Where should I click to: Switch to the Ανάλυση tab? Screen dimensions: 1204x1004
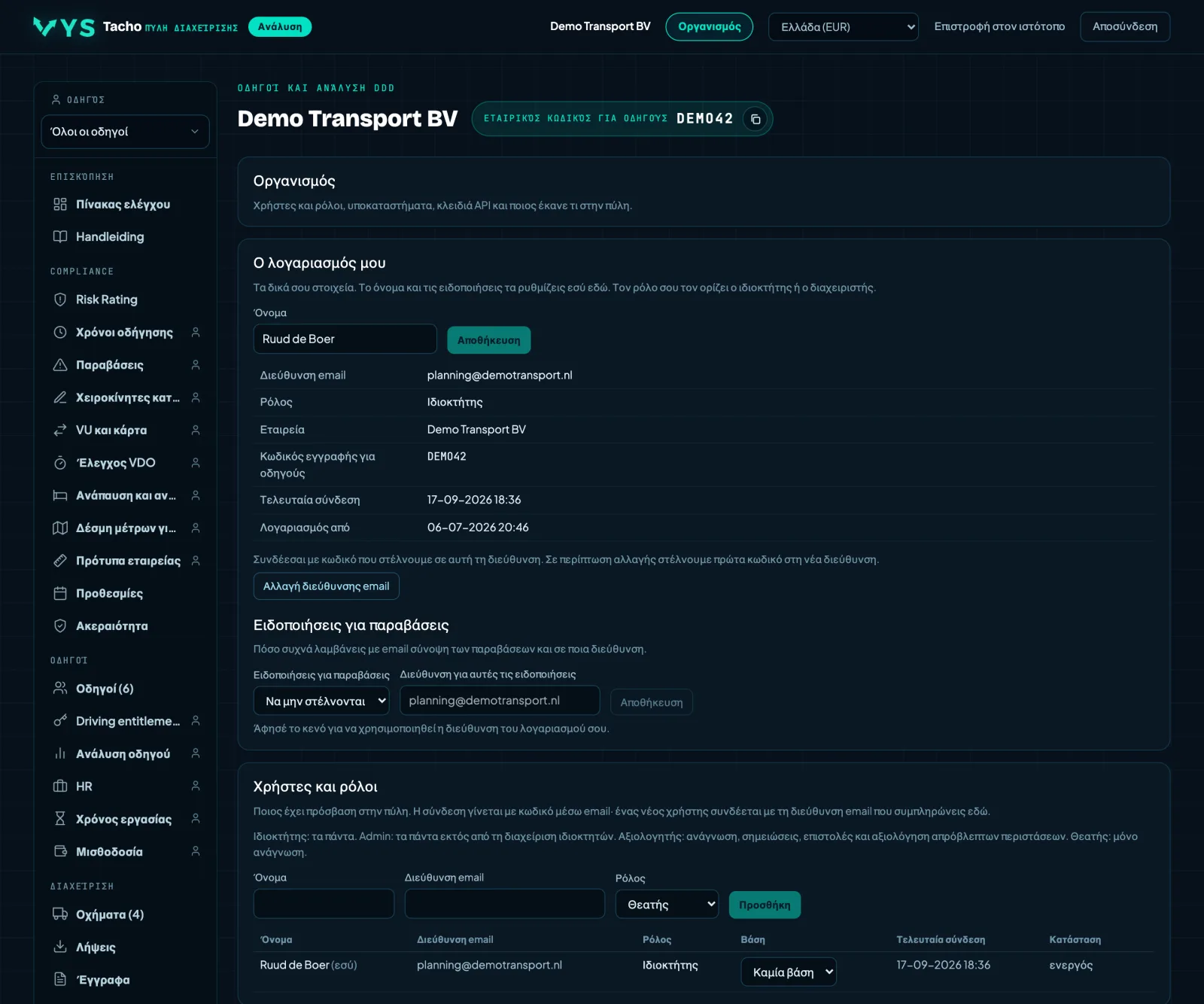pos(280,27)
